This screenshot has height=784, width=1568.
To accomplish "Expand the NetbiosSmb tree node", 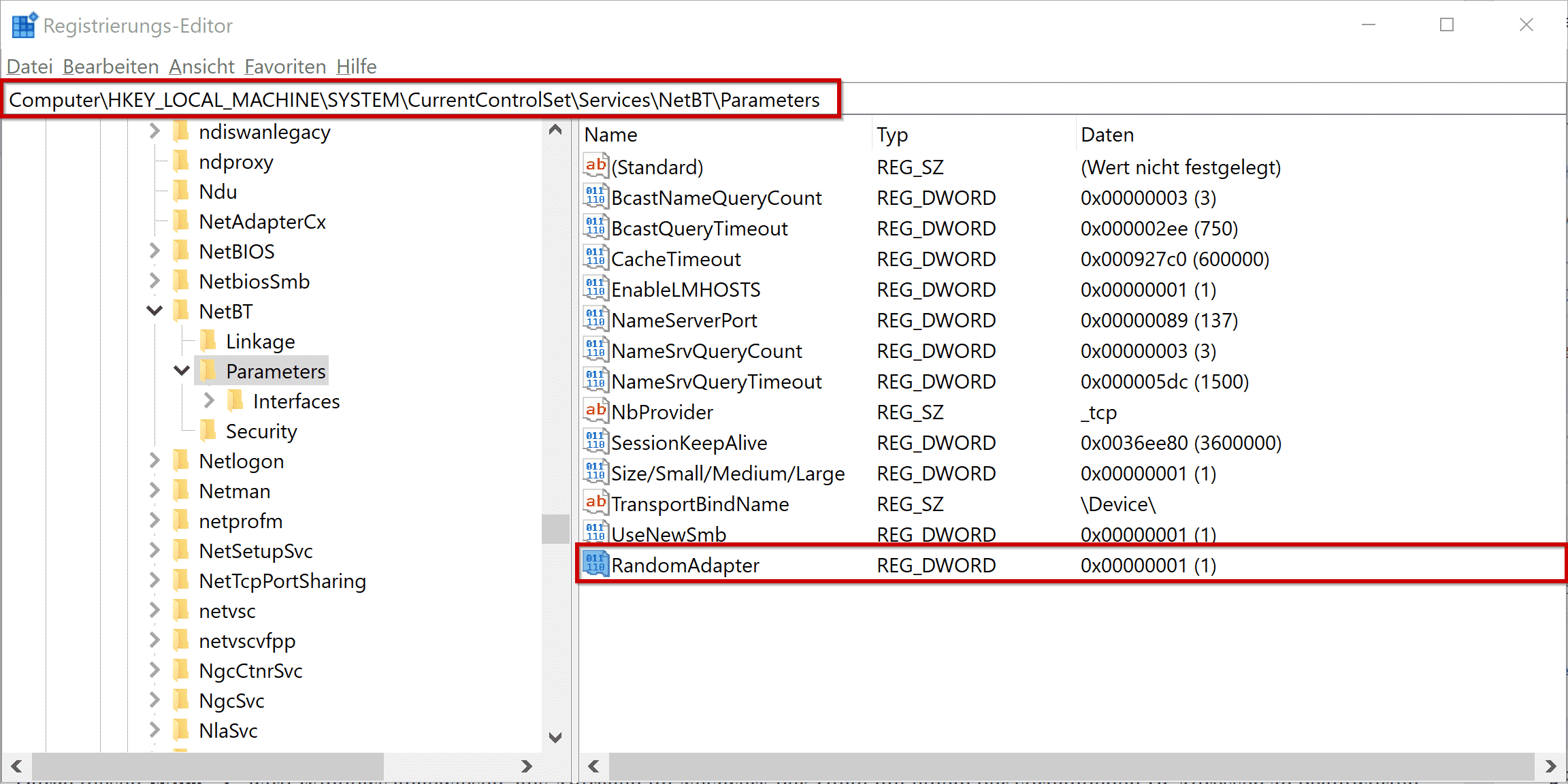I will click(x=154, y=280).
